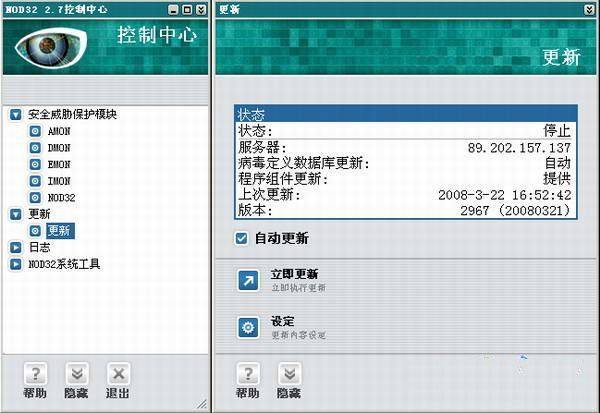Collapse control center title bar arrow
The image size is (600, 413).
point(201,10)
